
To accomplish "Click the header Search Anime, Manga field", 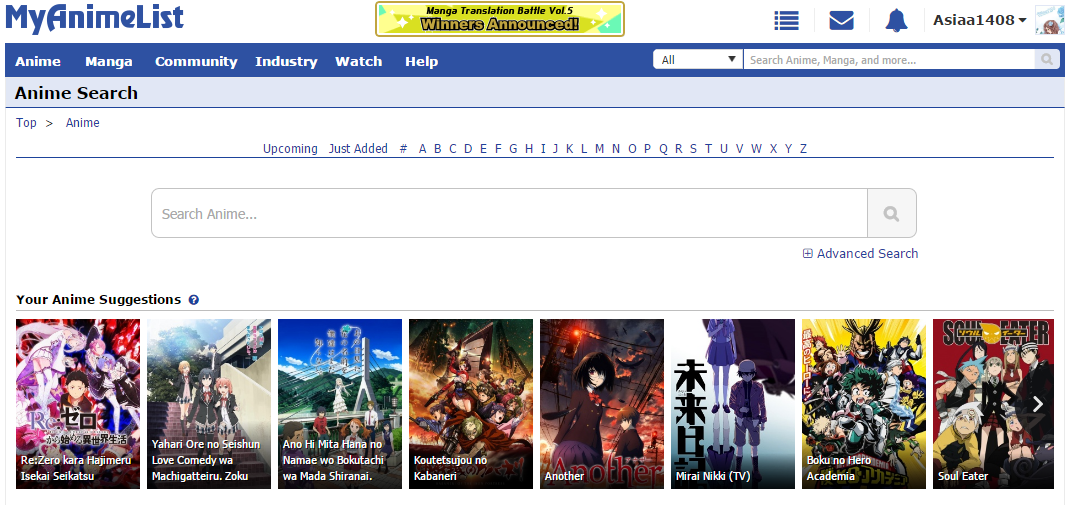I will coord(889,60).
